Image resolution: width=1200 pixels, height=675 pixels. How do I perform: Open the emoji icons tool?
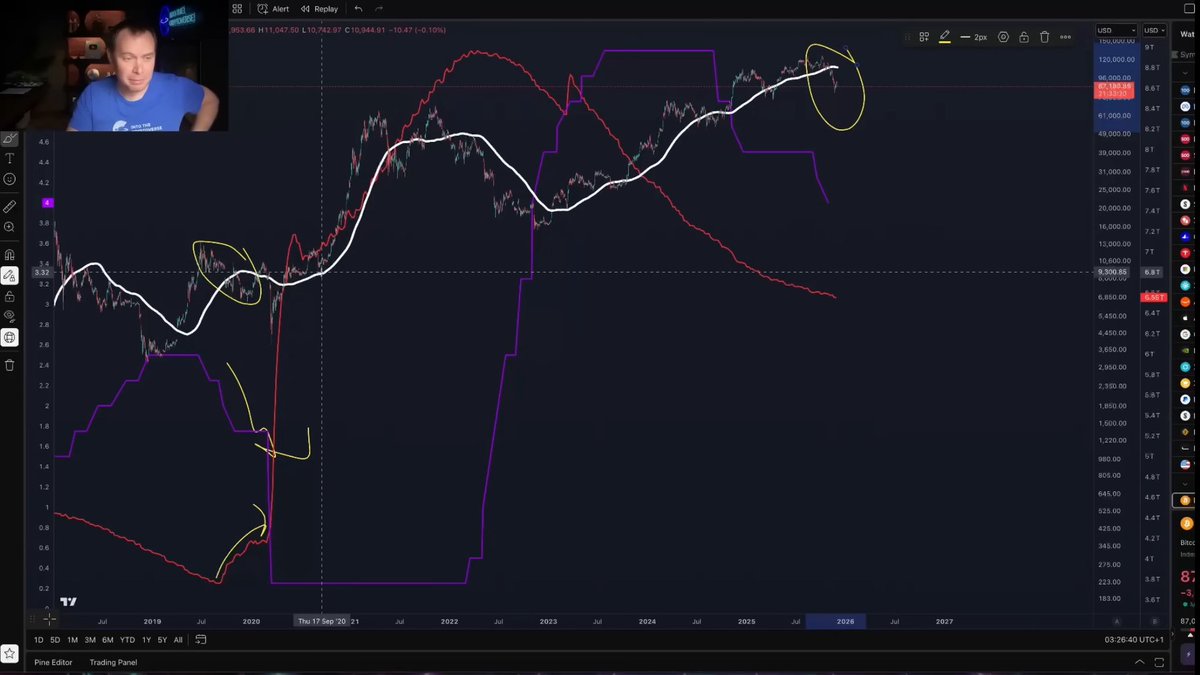click(10, 179)
